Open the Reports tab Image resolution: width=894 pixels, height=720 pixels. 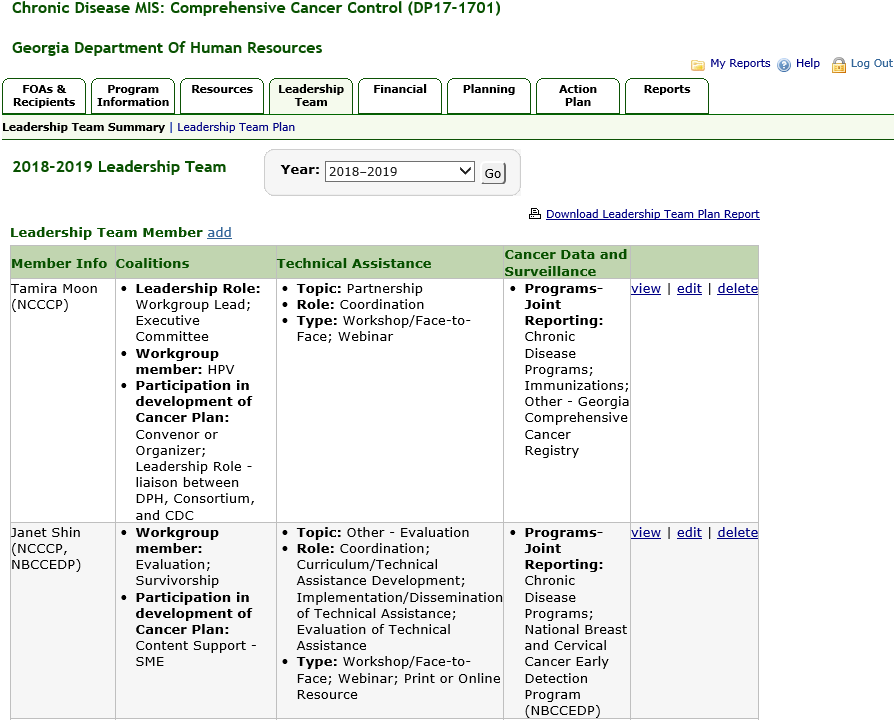pos(667,96)
